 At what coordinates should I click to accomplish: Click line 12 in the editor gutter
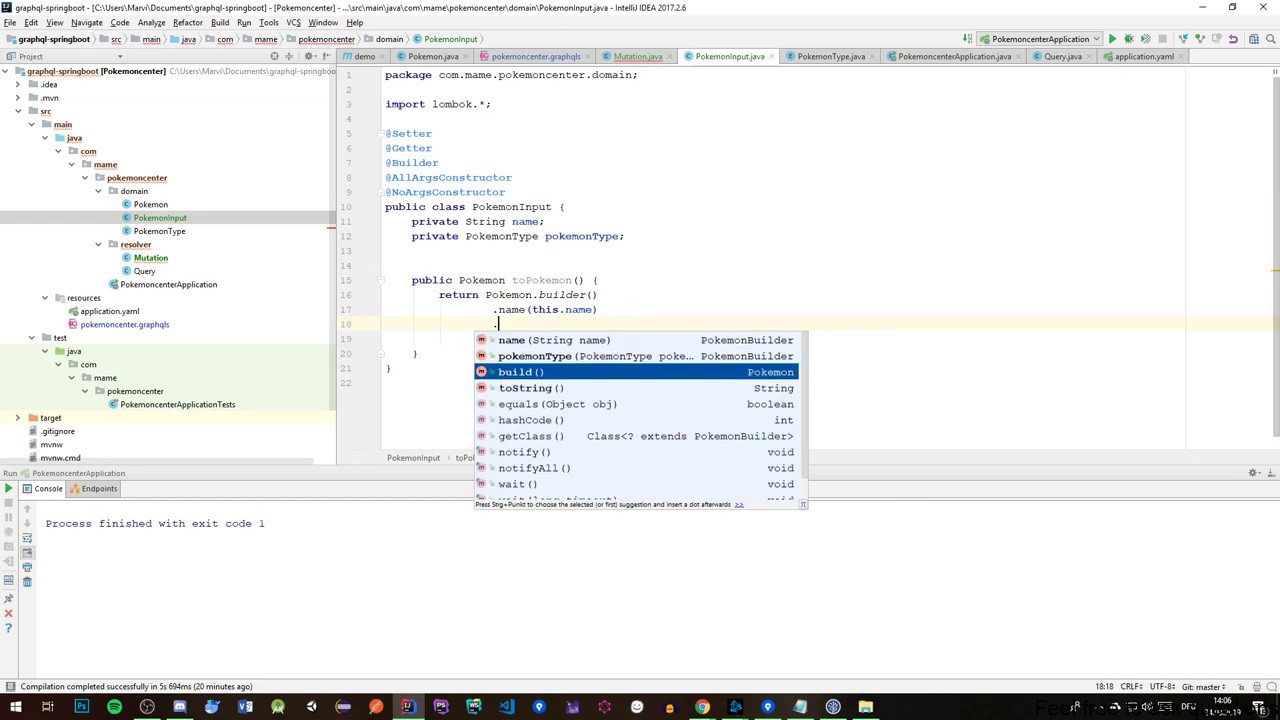[345, 236]
